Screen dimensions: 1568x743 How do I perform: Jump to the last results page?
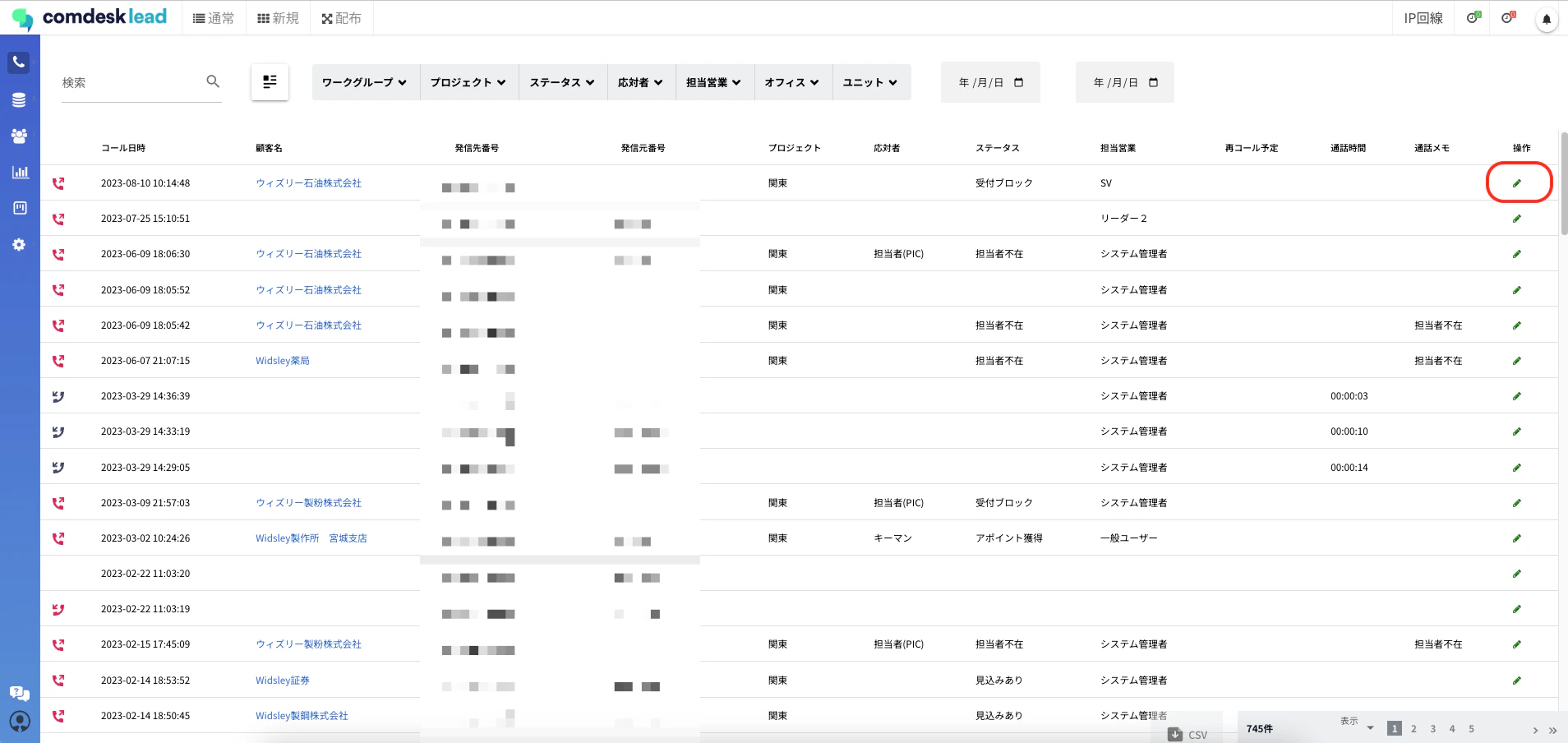[x=1552, y=730]
